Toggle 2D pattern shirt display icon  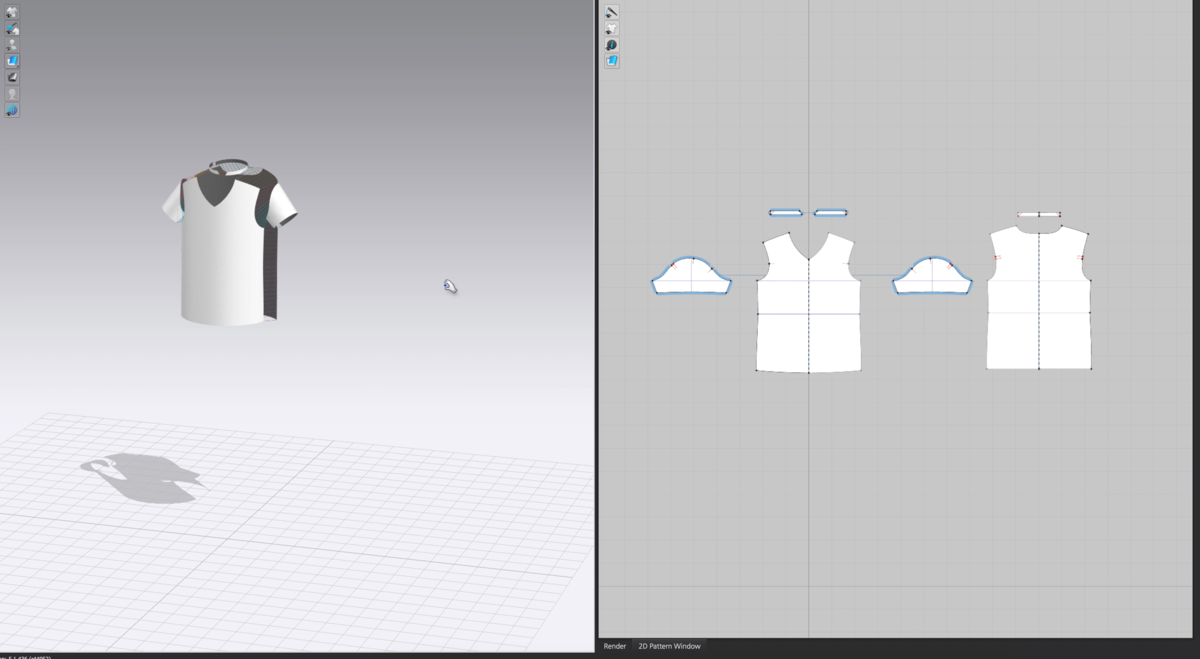(611, 28)
